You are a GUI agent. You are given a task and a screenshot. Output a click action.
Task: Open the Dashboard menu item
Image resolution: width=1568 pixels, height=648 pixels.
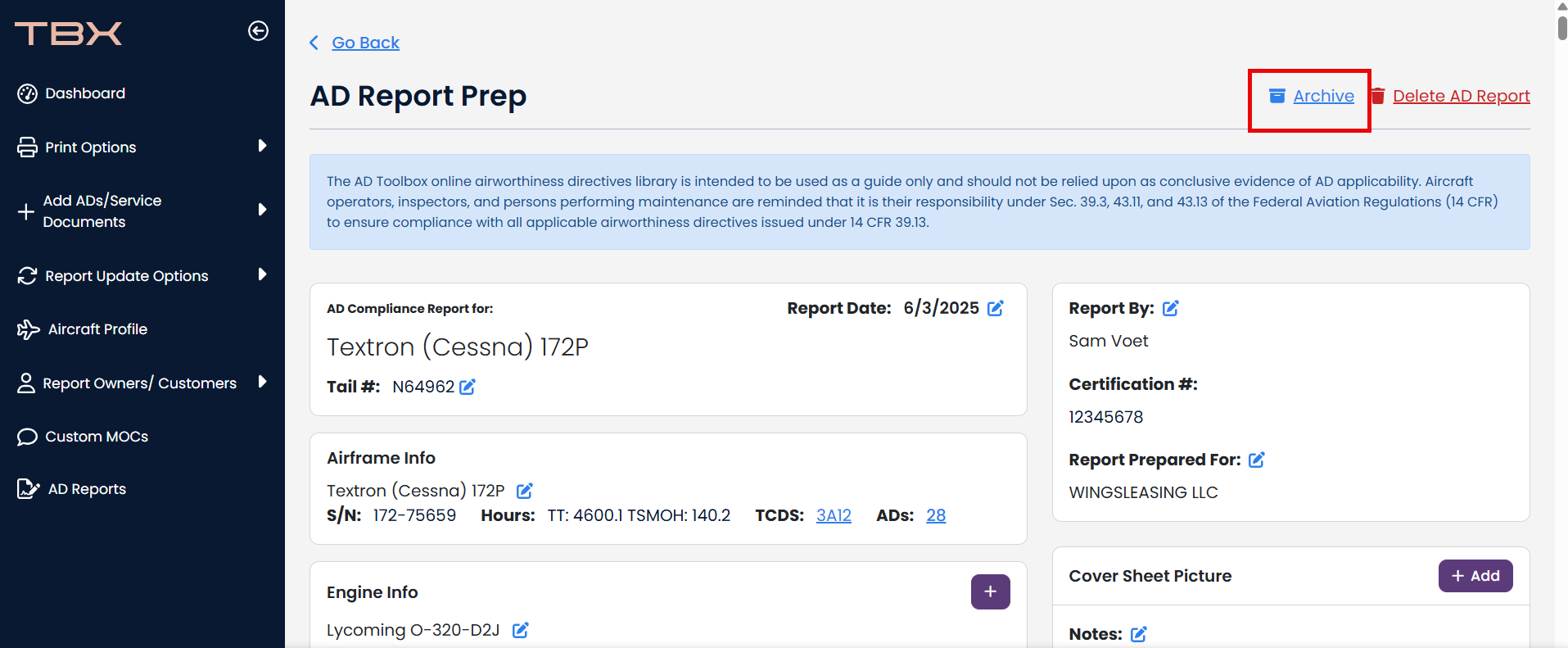(x=85, y=93)
